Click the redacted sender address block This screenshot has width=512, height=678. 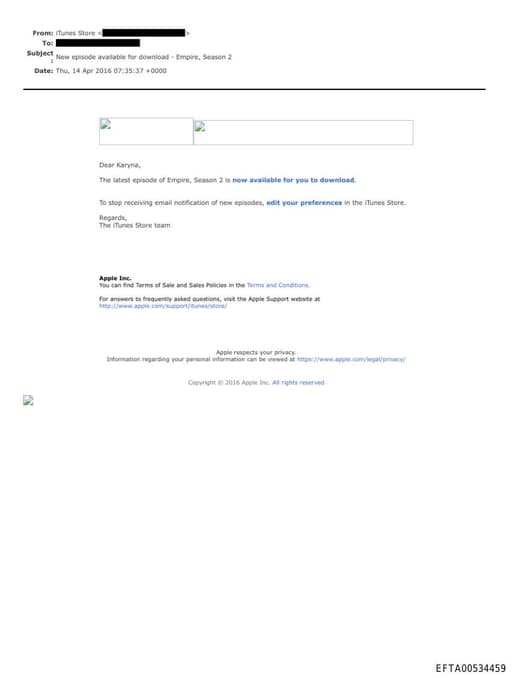pyautogui.click(x=144, y=33)
